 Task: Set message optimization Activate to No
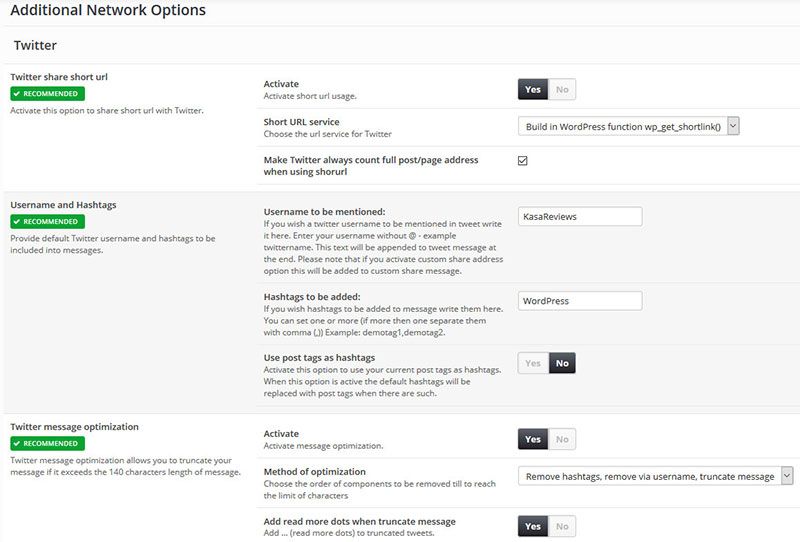pos(562,439)
